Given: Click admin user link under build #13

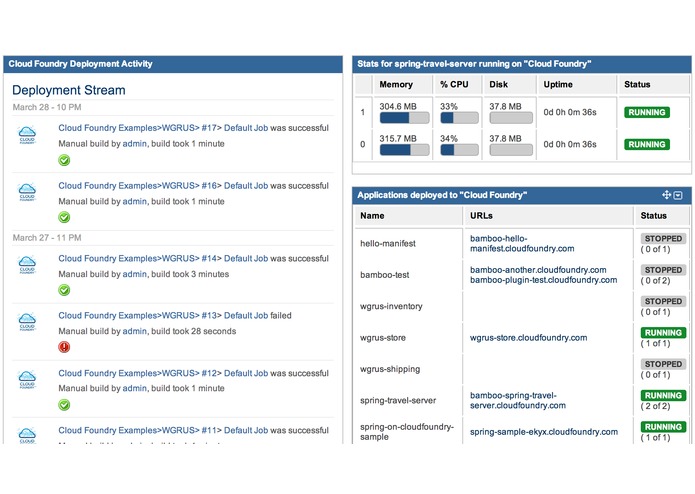Looking at the screenshot, I should click(x=134, y=331).
